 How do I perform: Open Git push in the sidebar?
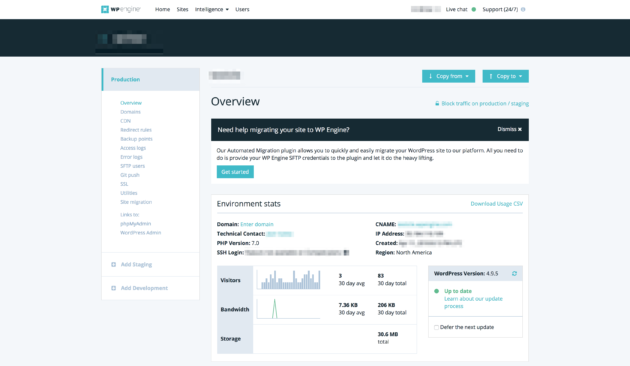pos(130,175)
